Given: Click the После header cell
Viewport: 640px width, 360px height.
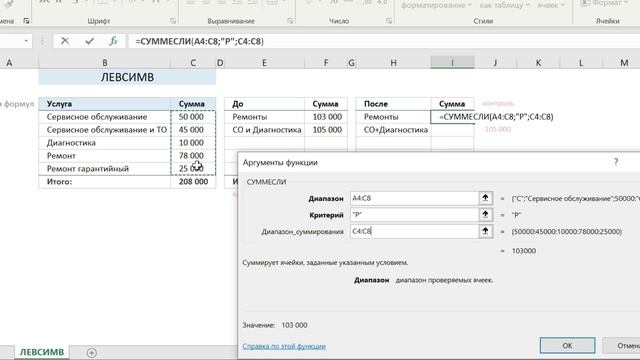Looking at the screenshot, I should [x=393, y=104].
